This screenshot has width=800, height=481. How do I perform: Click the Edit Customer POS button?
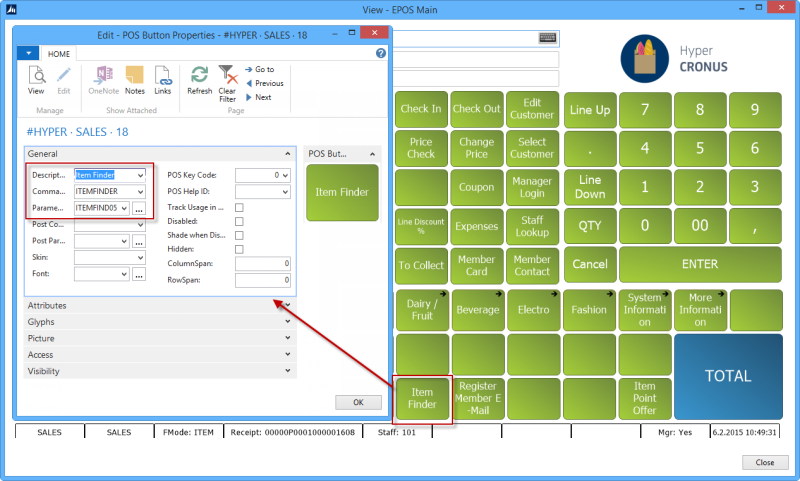pos(532,109)
